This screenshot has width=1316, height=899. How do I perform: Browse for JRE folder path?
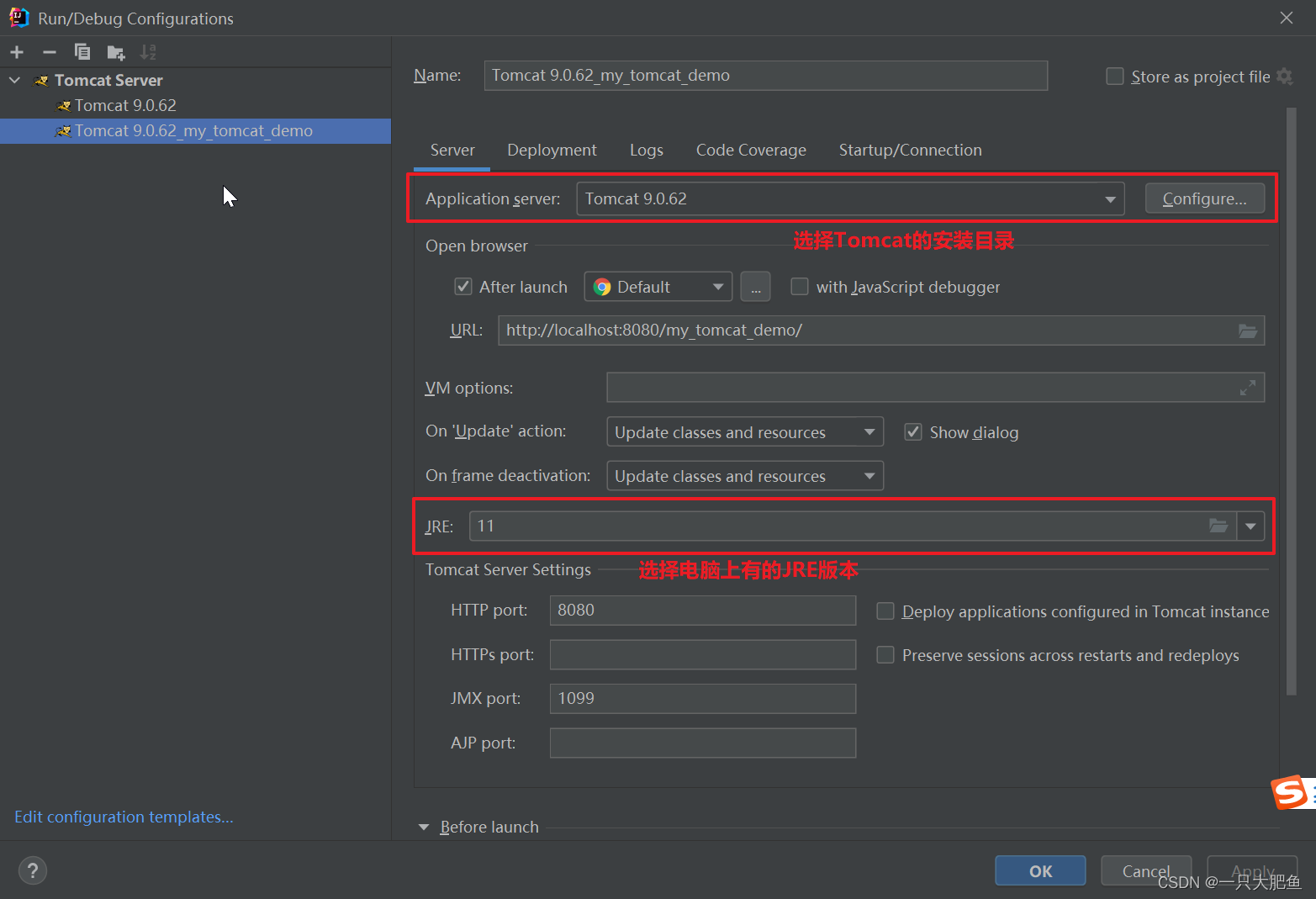click(1218, 526)
